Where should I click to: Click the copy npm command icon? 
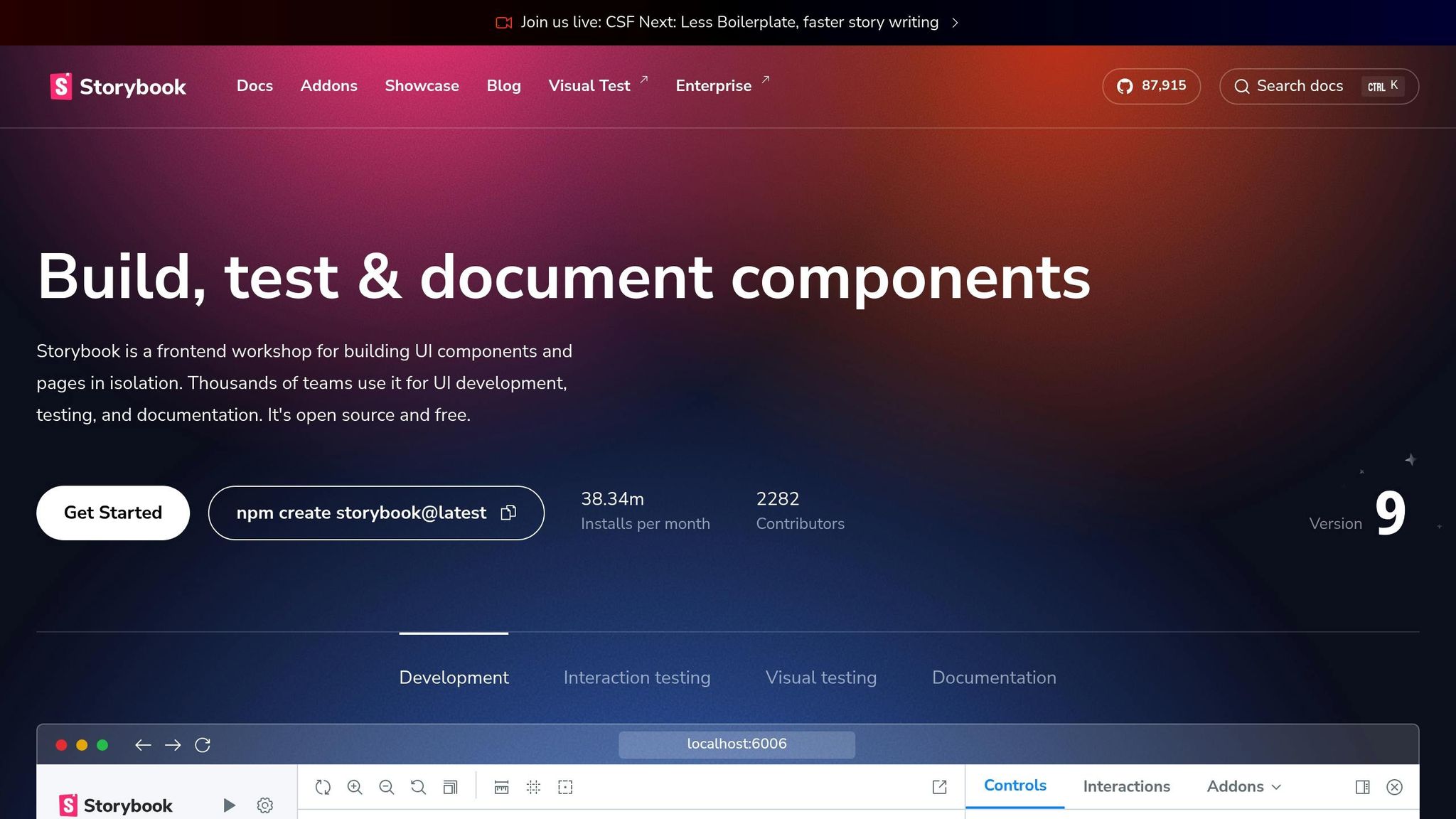tap(508, 513)
